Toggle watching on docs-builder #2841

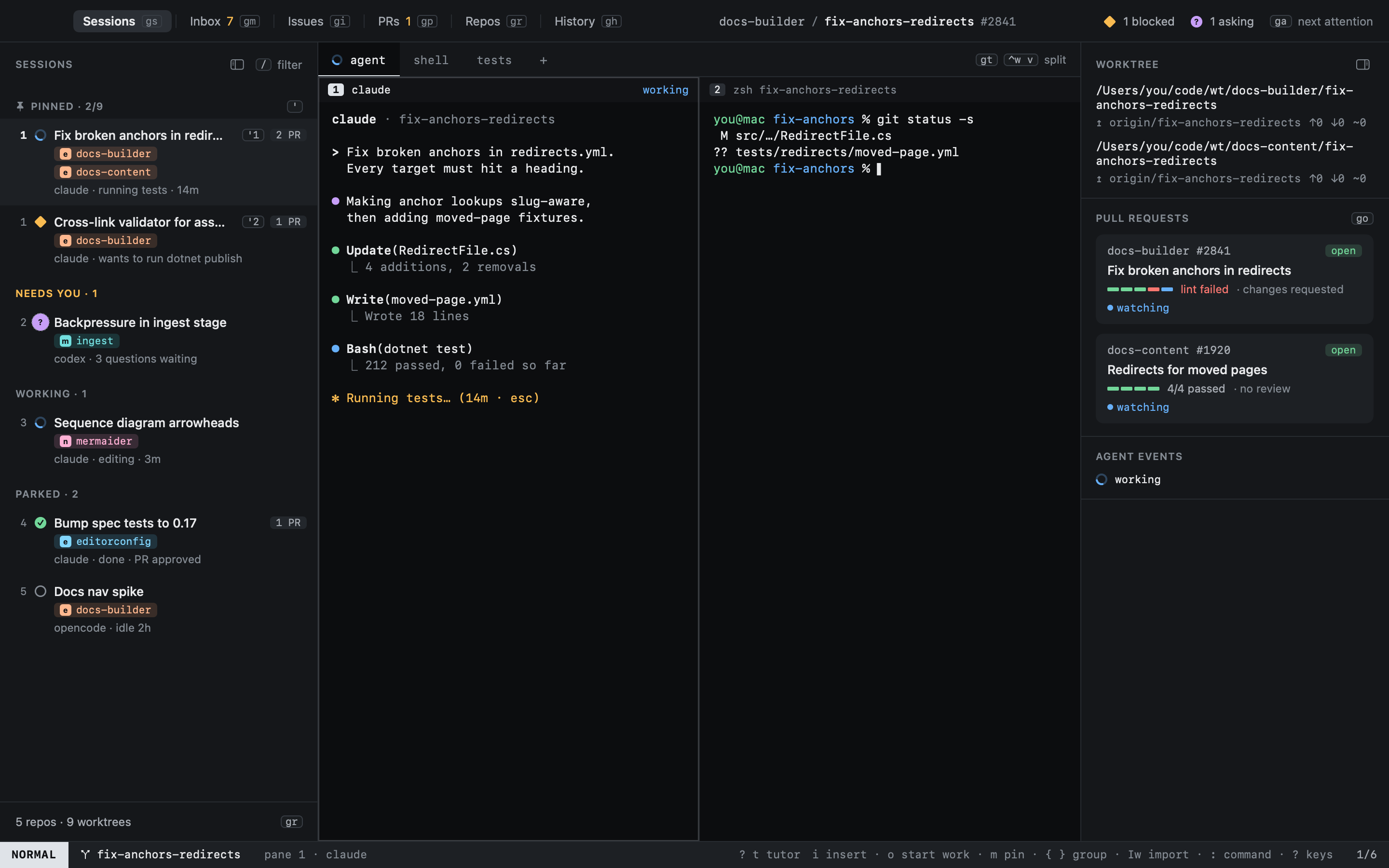1138,308
